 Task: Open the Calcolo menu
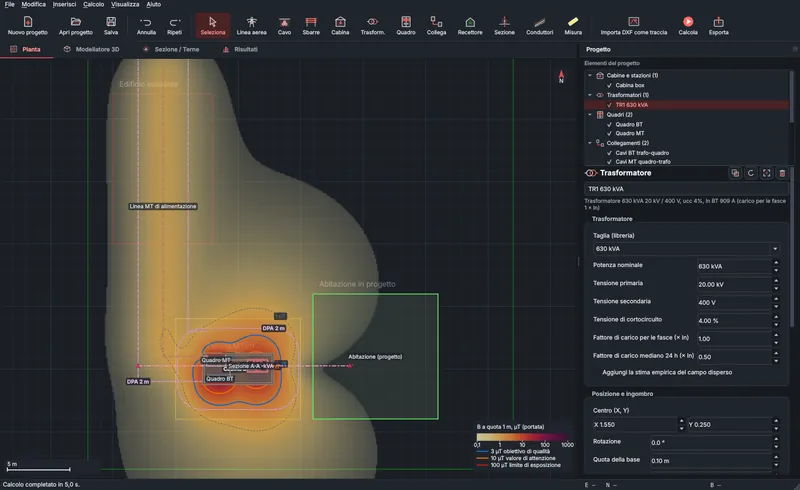pyautogui.click(x=93, y=4)
